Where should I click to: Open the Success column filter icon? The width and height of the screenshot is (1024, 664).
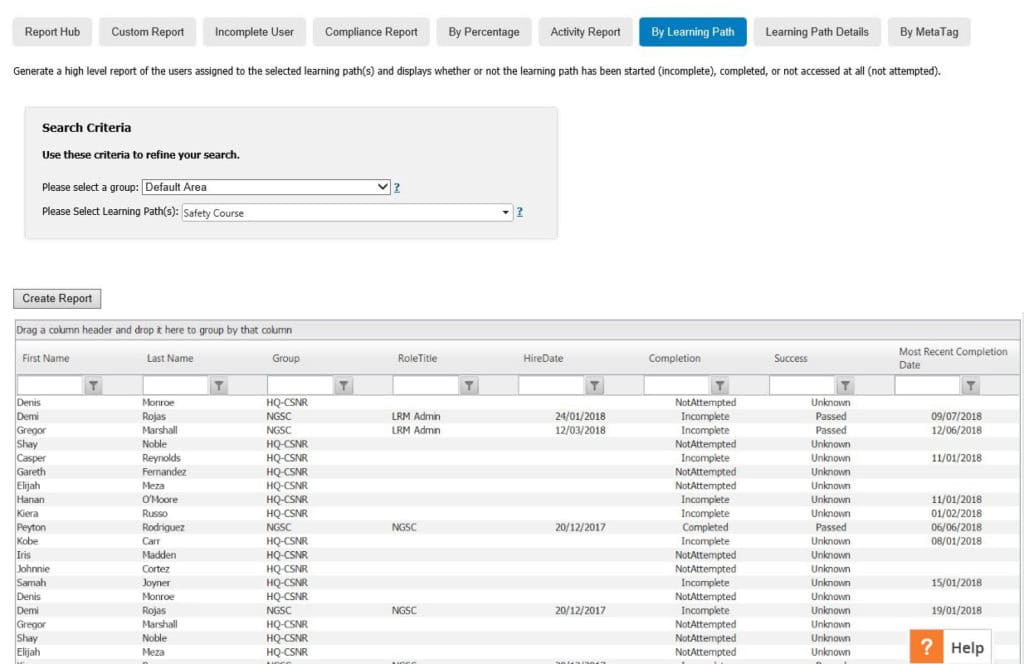(x=845, y=386)
